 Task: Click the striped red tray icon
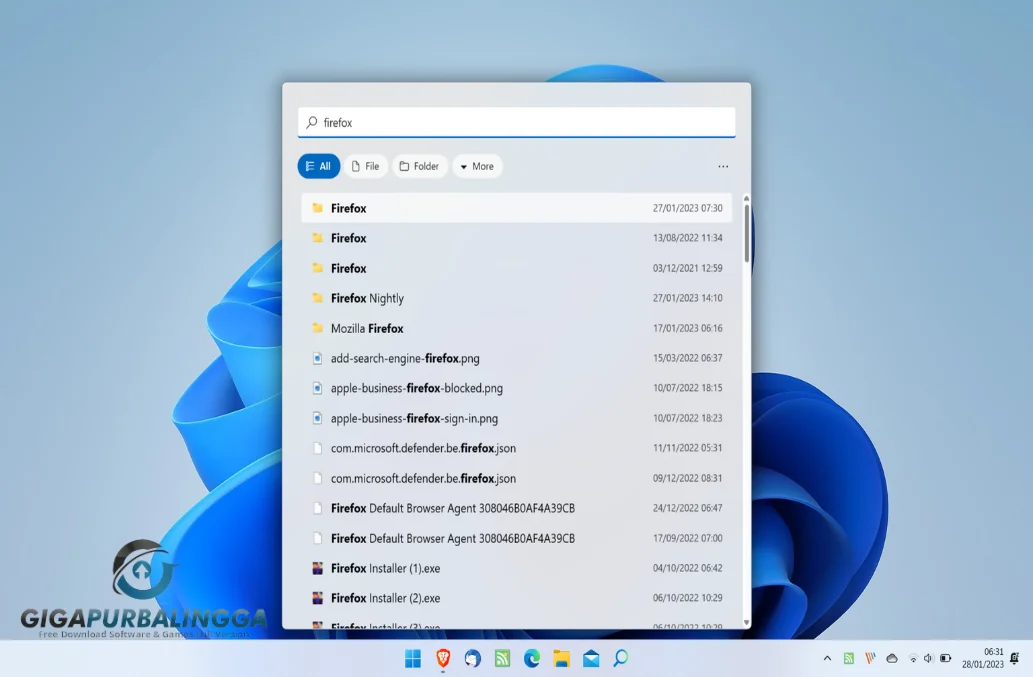pos(870,658)
